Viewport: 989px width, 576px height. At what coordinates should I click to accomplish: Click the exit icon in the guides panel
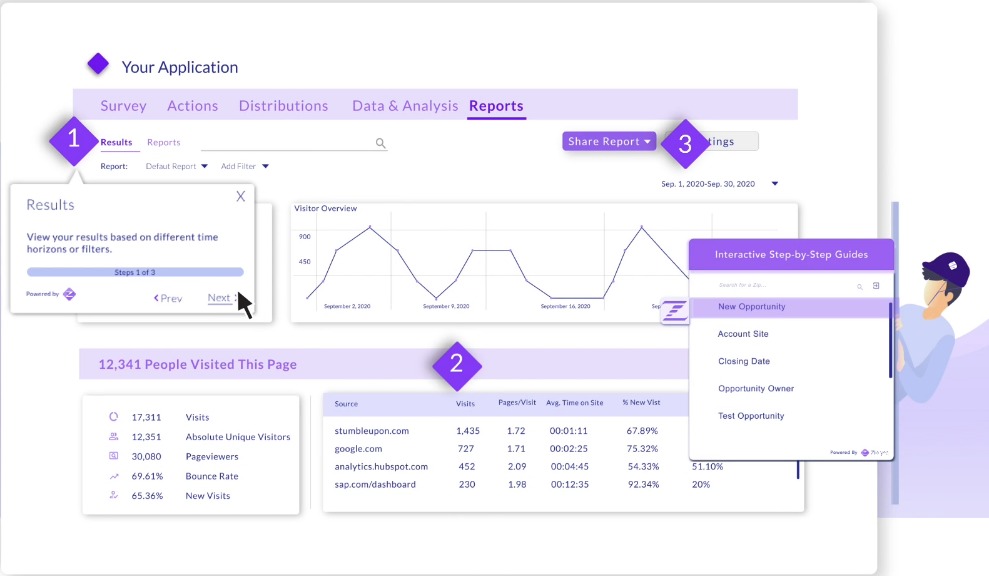(876, 286)
